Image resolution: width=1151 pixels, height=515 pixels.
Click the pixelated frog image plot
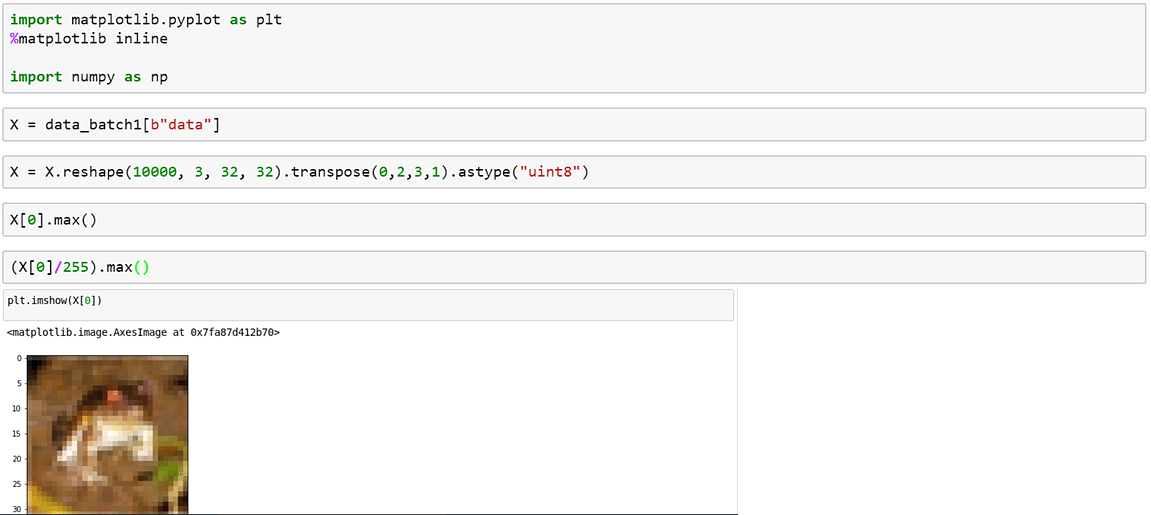pyautogui.click(x=107, y=434)
